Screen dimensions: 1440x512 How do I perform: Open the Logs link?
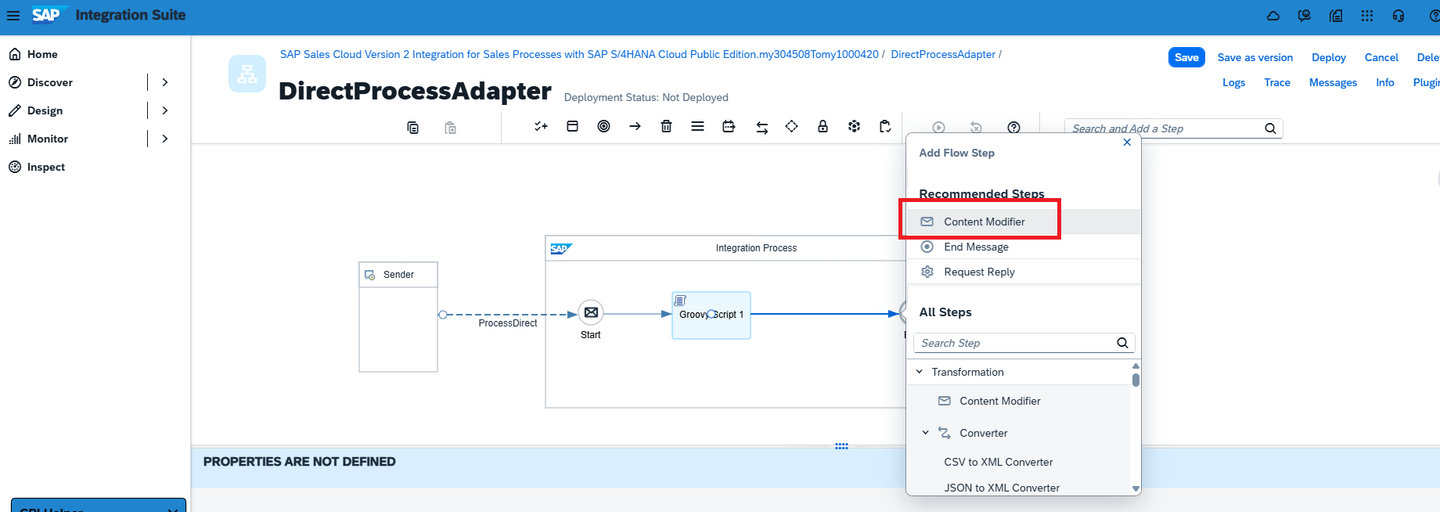1234,82
